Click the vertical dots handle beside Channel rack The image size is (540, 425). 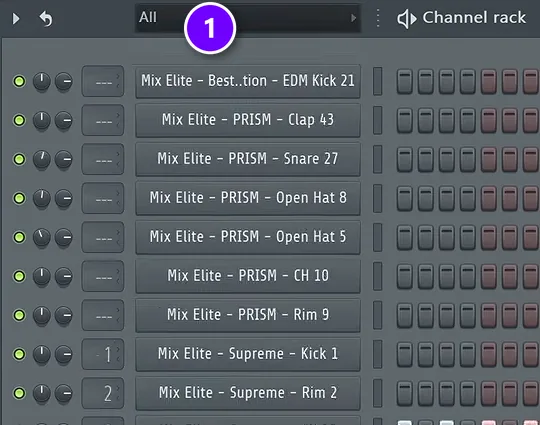(378, 18)
